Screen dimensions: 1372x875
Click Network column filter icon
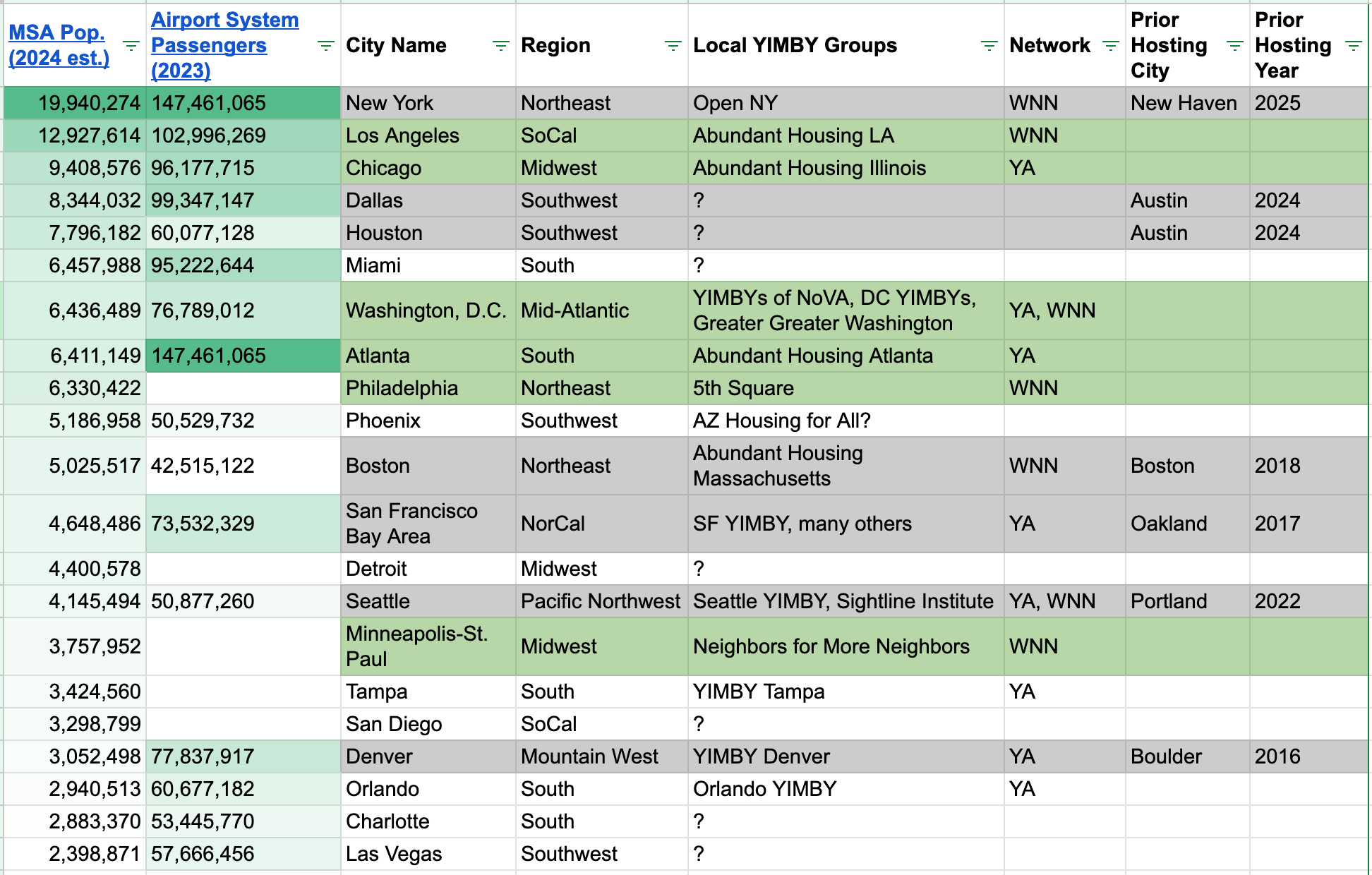point(1110,46)
